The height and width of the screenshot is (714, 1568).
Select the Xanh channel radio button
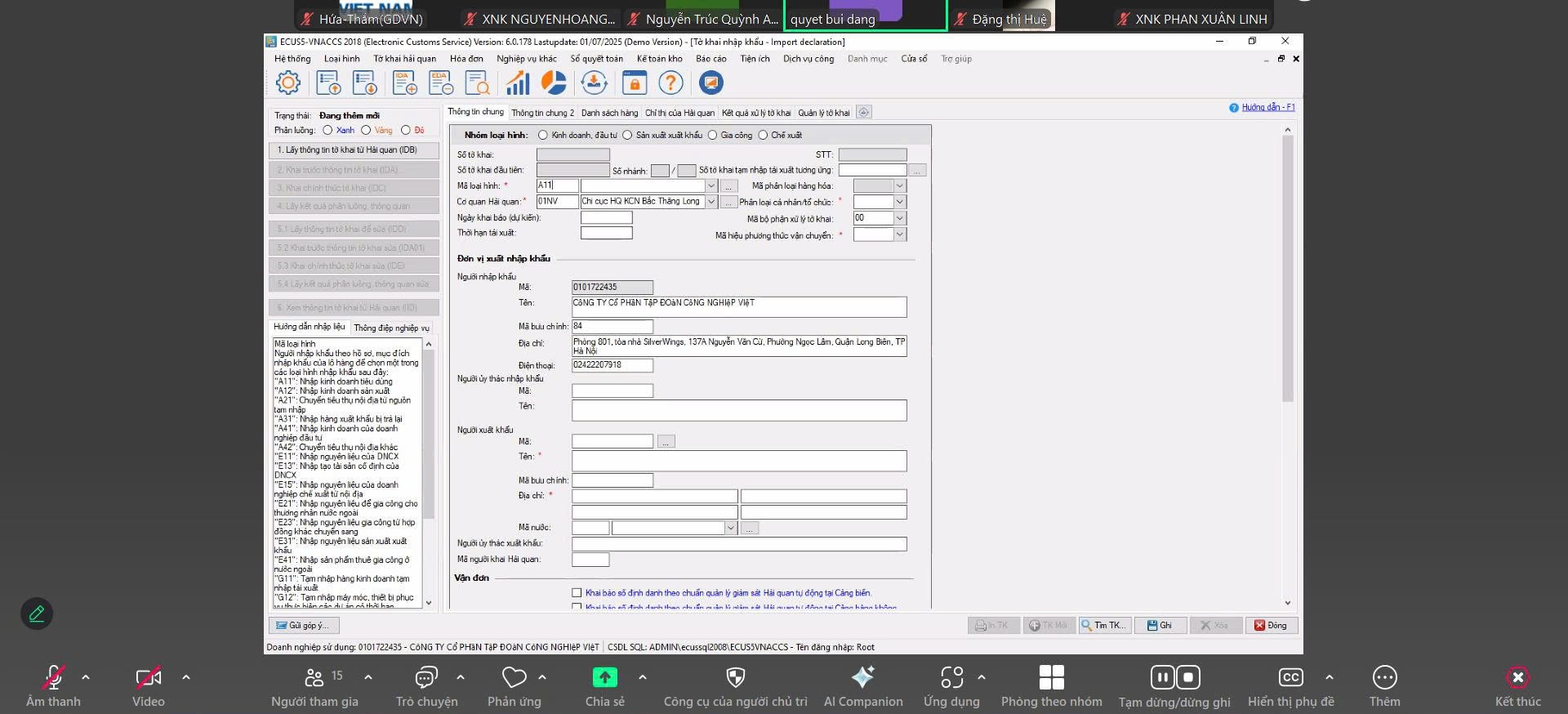327,130
